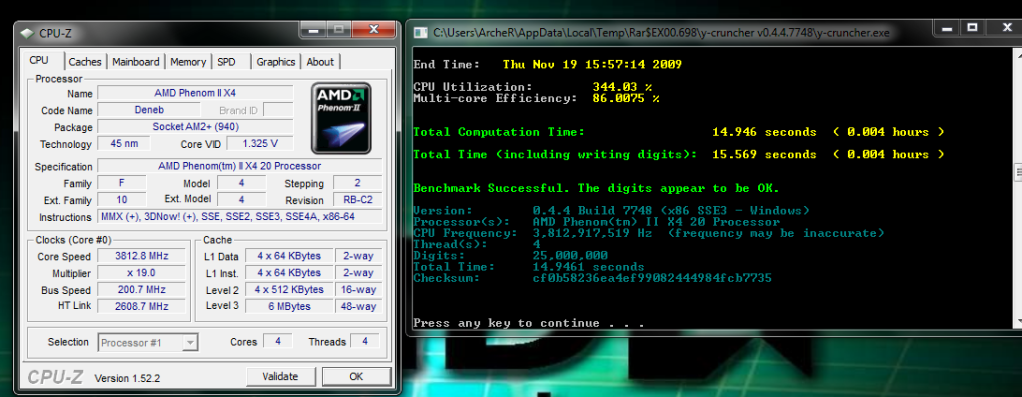1022x397 pixels.
Task: Click the Instructions field listing MMX, SSE
Action: [x=239, y=217]
